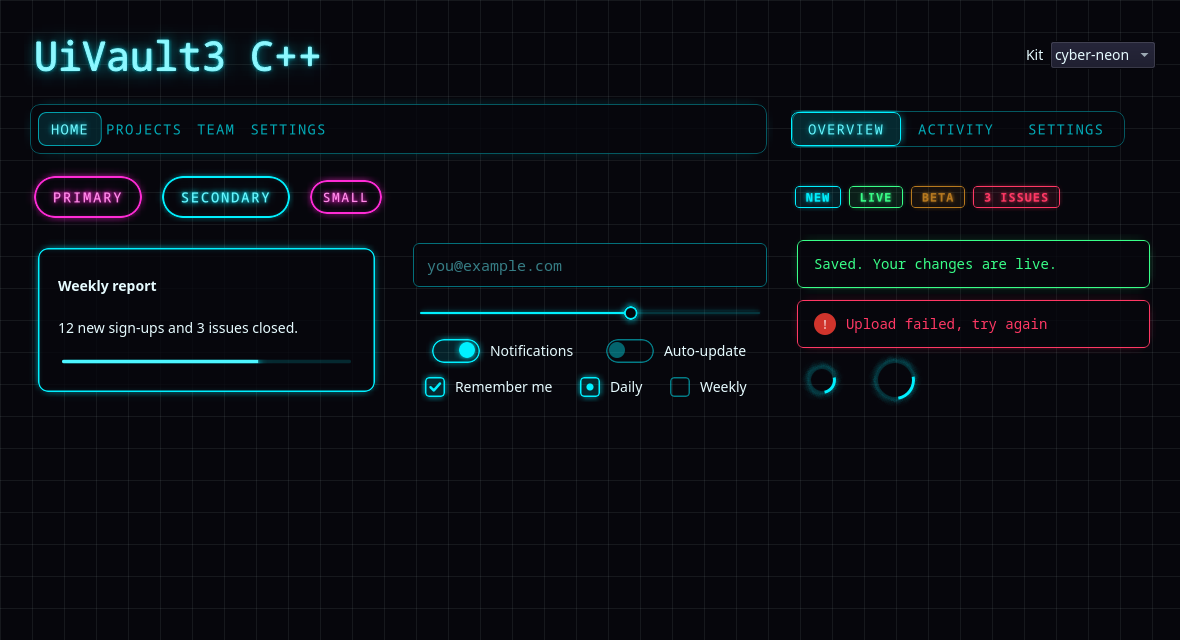Click the 3 ISSUES badge
Viewport: 1180px width, 640px height.
point(1016,197)
